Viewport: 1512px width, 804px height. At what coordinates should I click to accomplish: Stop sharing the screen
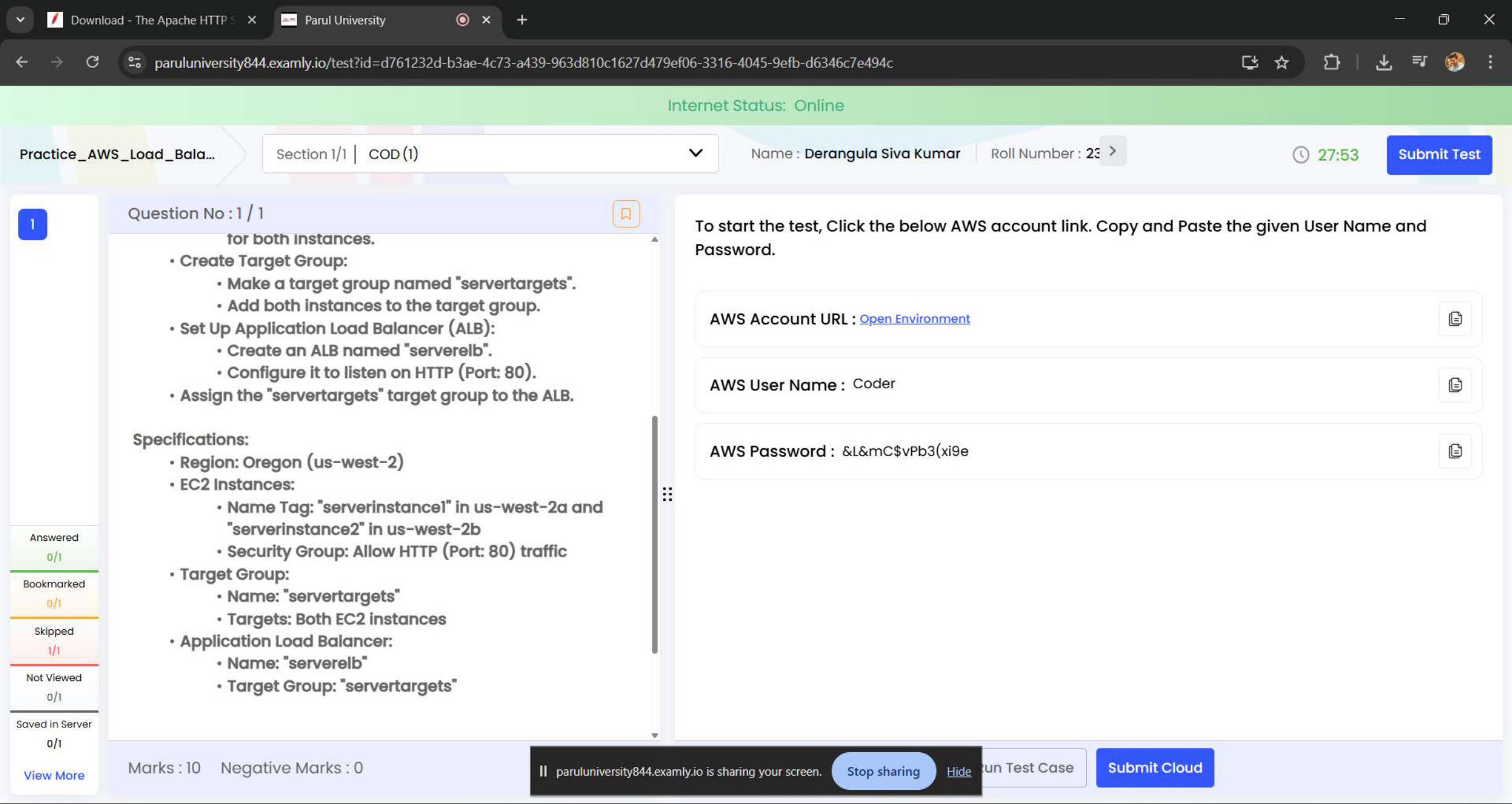[883, 771]
